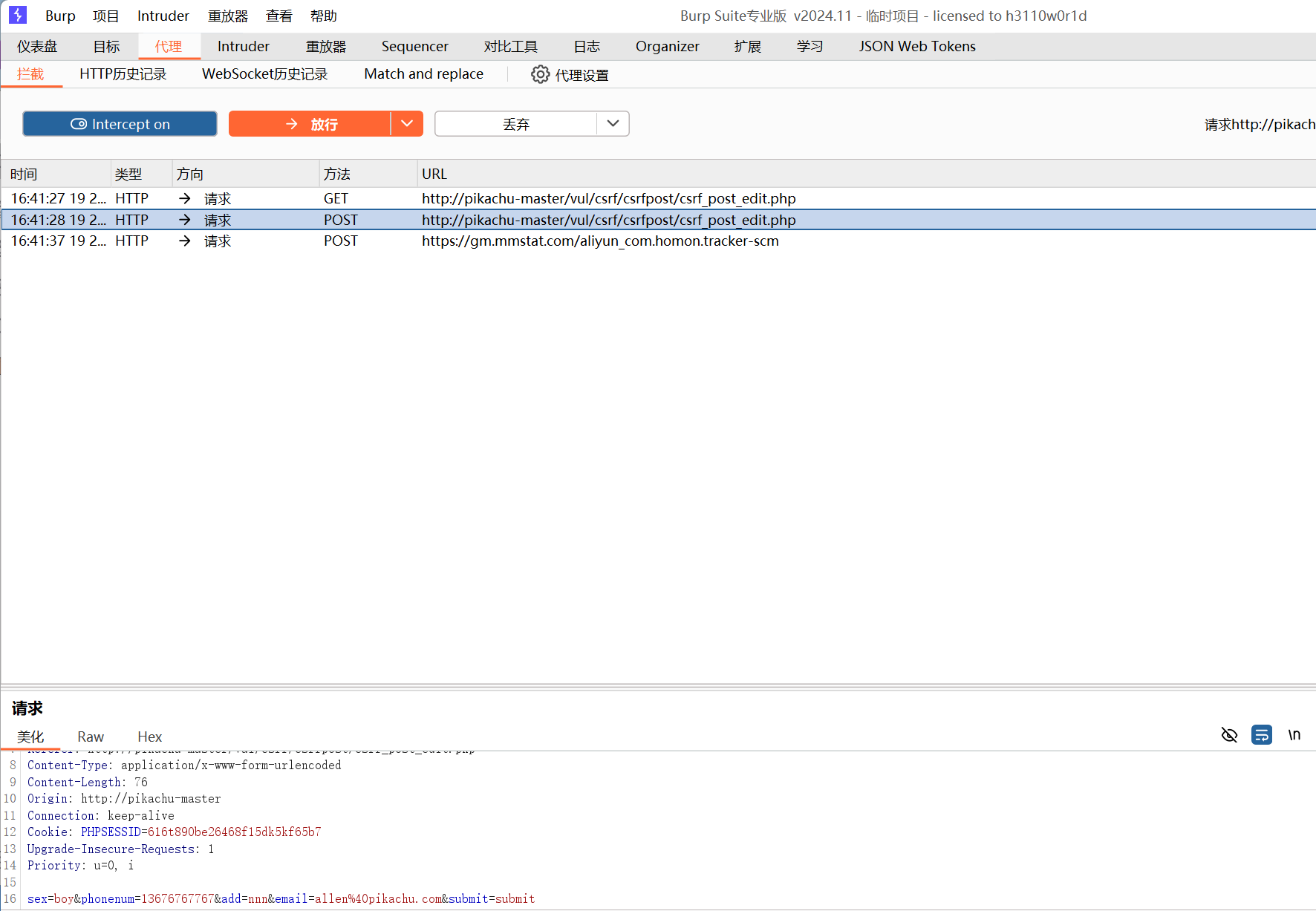Viewport: 1316px width, 911px height.
Task: Expand the 放行 forward dropdown arrow
Action: [407, 124]
